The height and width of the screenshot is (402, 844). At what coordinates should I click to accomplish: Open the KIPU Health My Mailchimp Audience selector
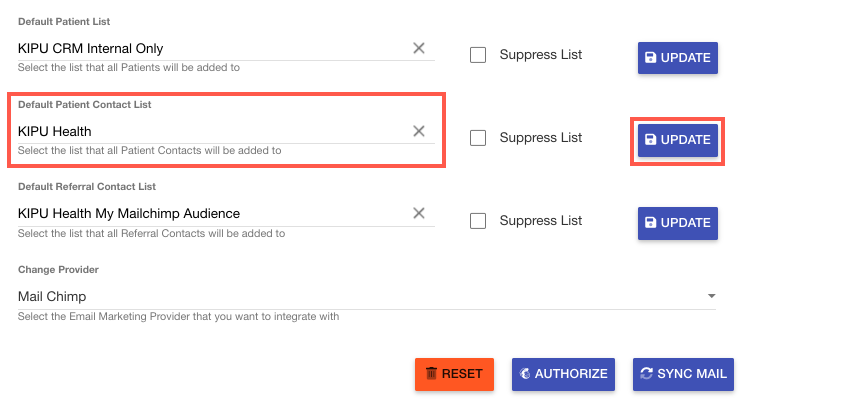[x=210, y=213]
